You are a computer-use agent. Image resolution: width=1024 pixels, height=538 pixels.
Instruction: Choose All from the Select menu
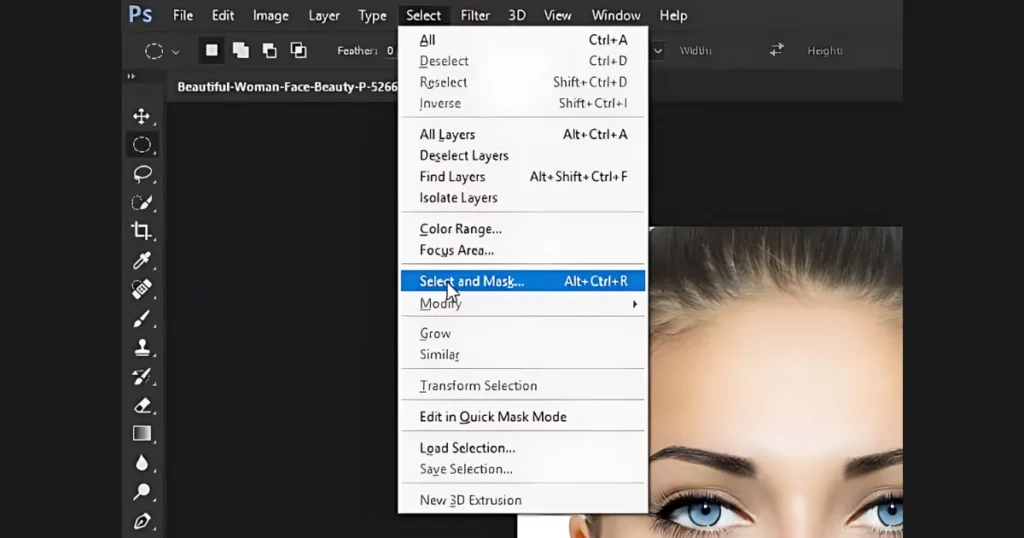(x=522, y=40)
